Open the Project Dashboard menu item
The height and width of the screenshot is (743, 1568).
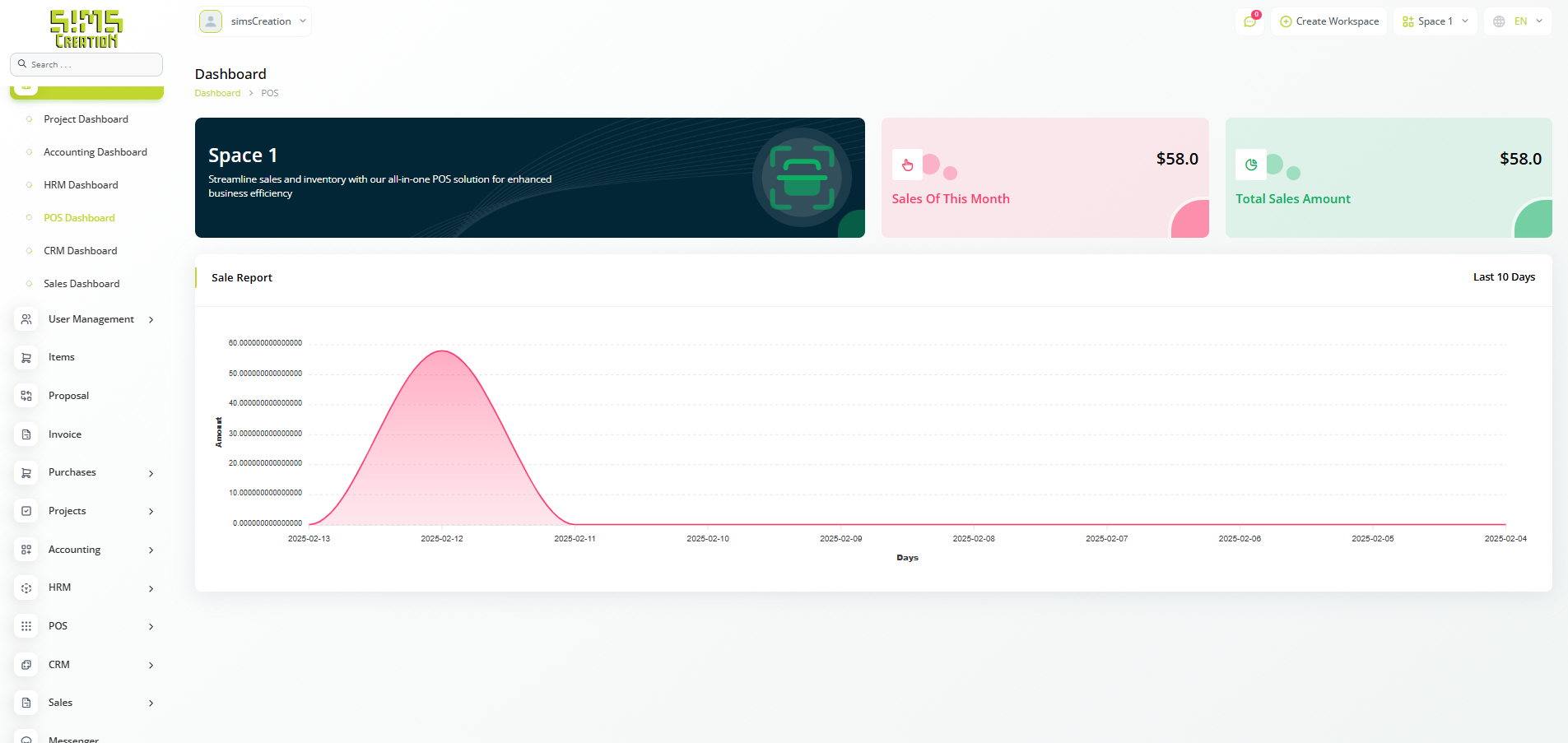pos(86,119)
